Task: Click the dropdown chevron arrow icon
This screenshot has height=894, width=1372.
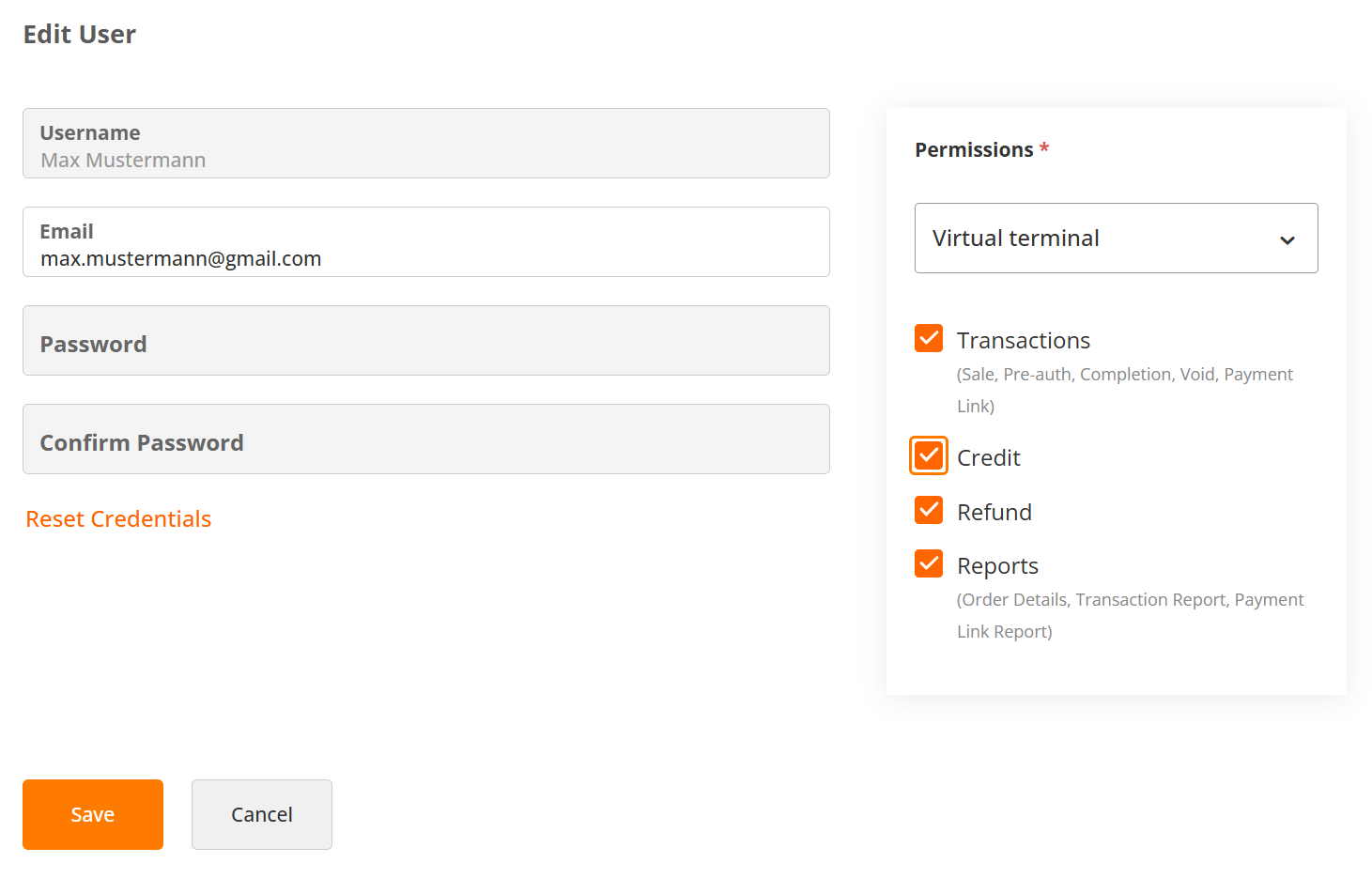Action: coord(1287,240)
